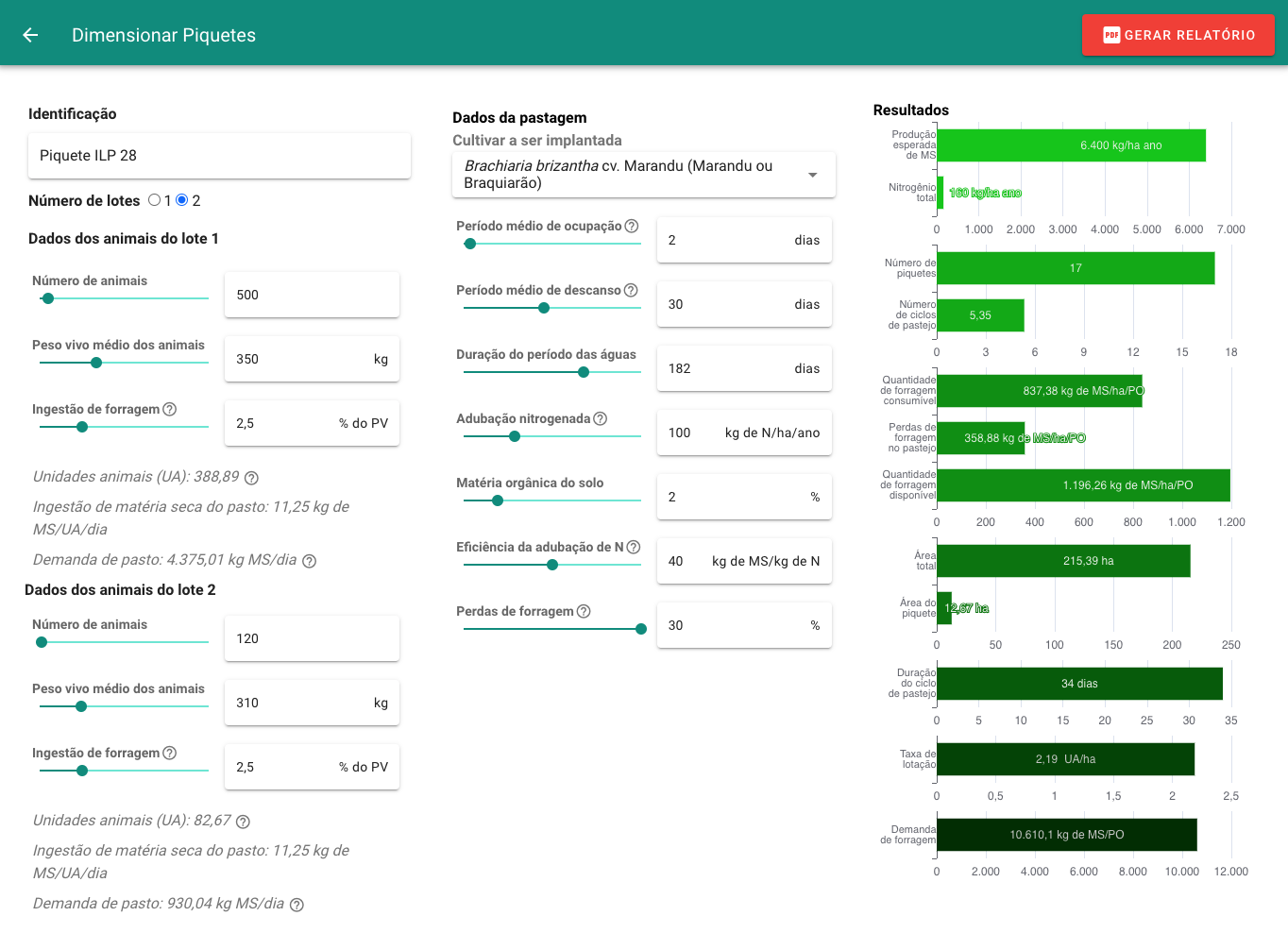Open help for Período médio de descanso
Image resolution: width=1288 pixels, height=933 pixels.
(631, 290)
